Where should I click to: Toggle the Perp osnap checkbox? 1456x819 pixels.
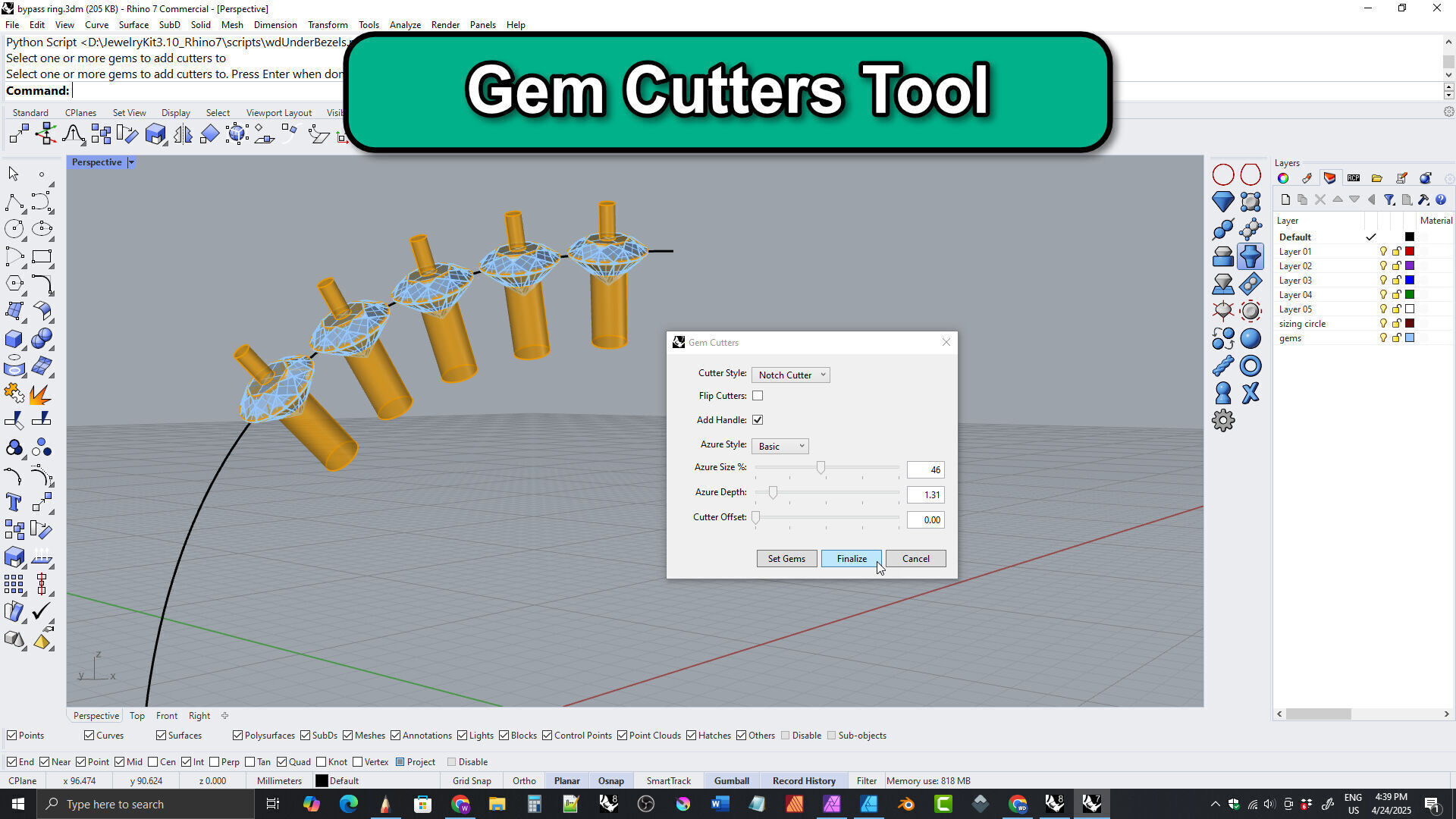[x=215, y=762]
